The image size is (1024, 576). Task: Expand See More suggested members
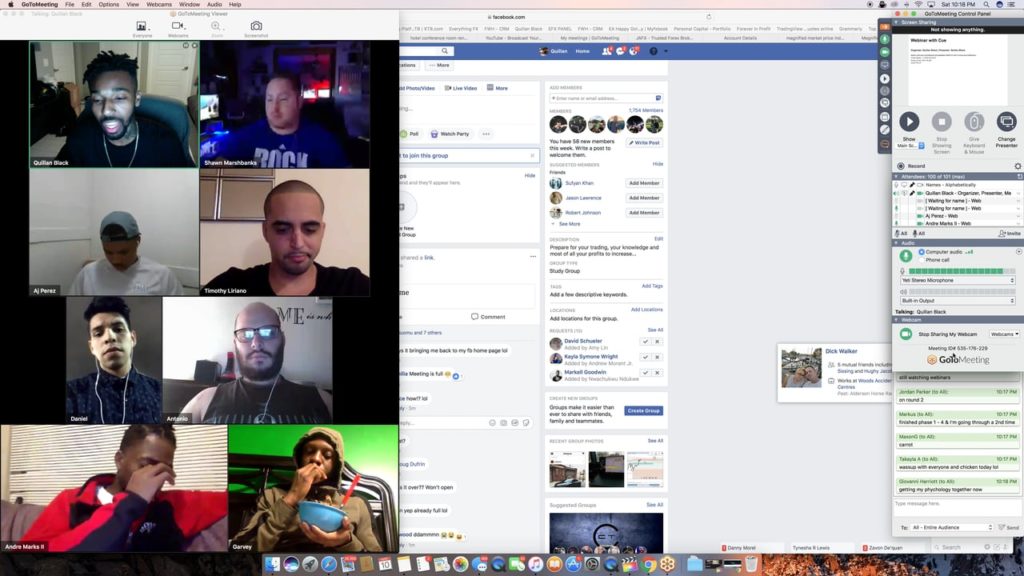pos(569,224)
